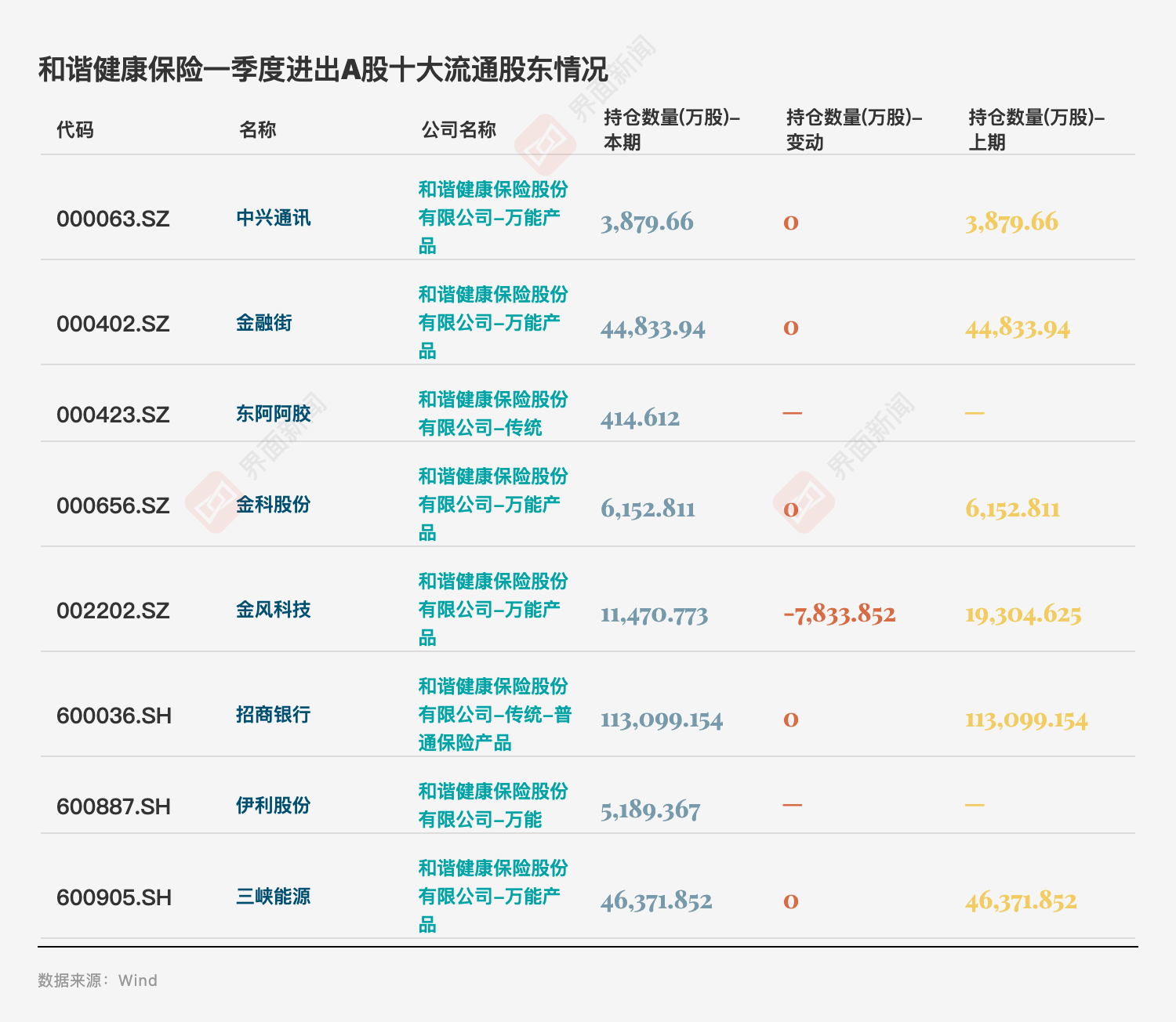Click company name in the 金科股份 row
Screen dimensions: 1176x1022
493,504
